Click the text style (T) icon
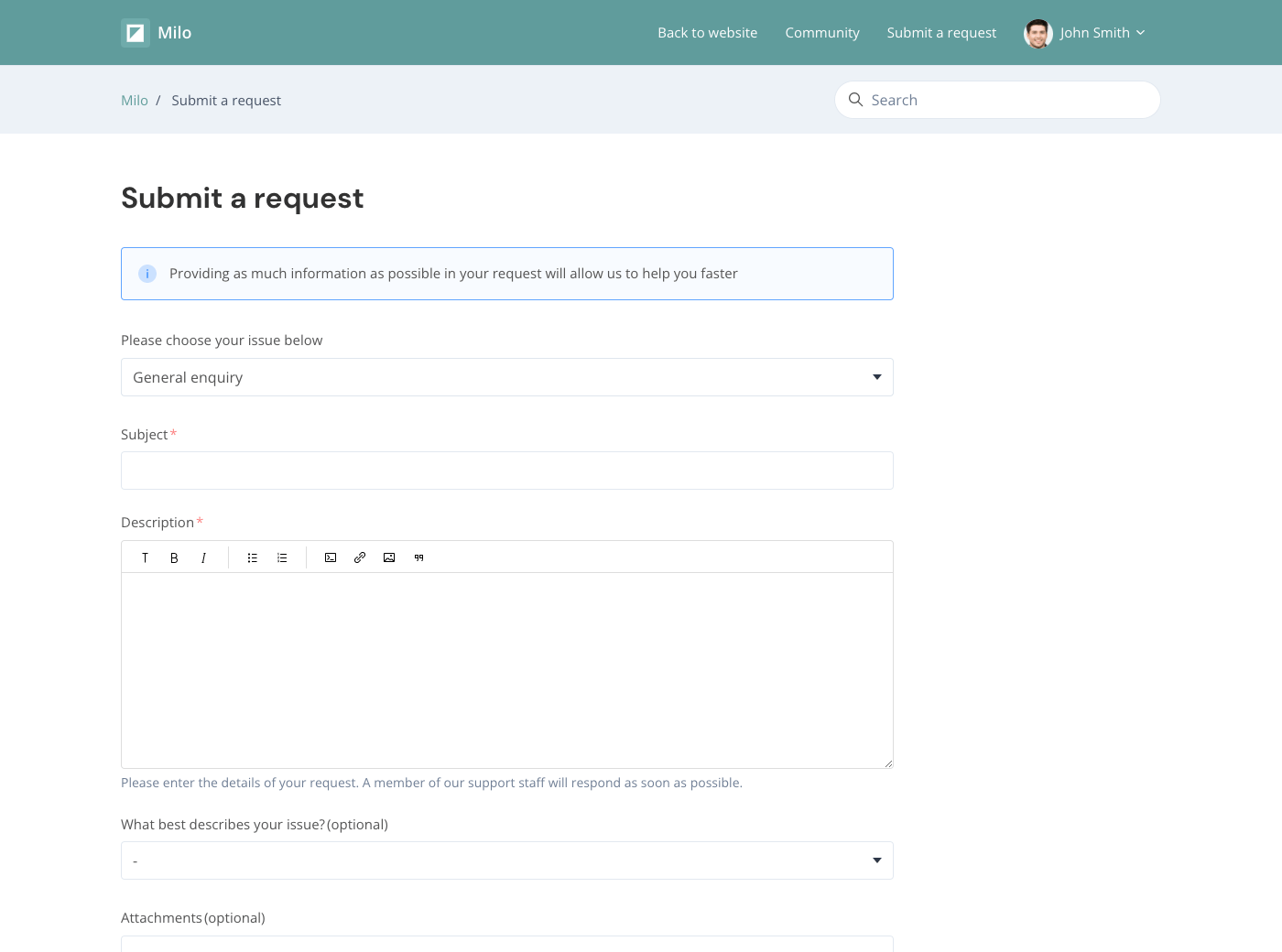 (145, 557)
